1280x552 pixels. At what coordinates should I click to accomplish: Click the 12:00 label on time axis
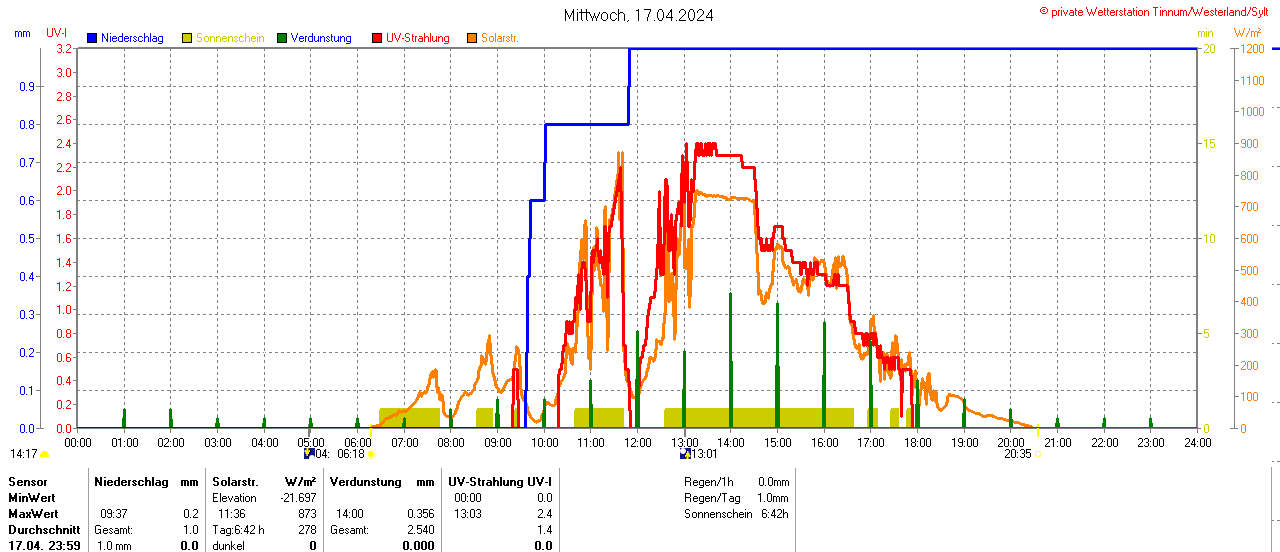click(637, 442)
